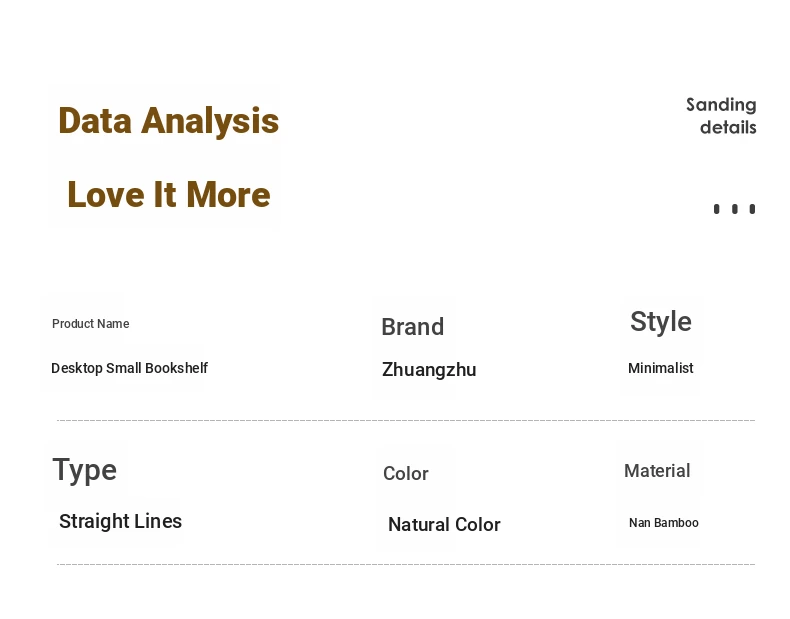Click the Style label
This screenshot has width=790, height=619.
point(661,322)
